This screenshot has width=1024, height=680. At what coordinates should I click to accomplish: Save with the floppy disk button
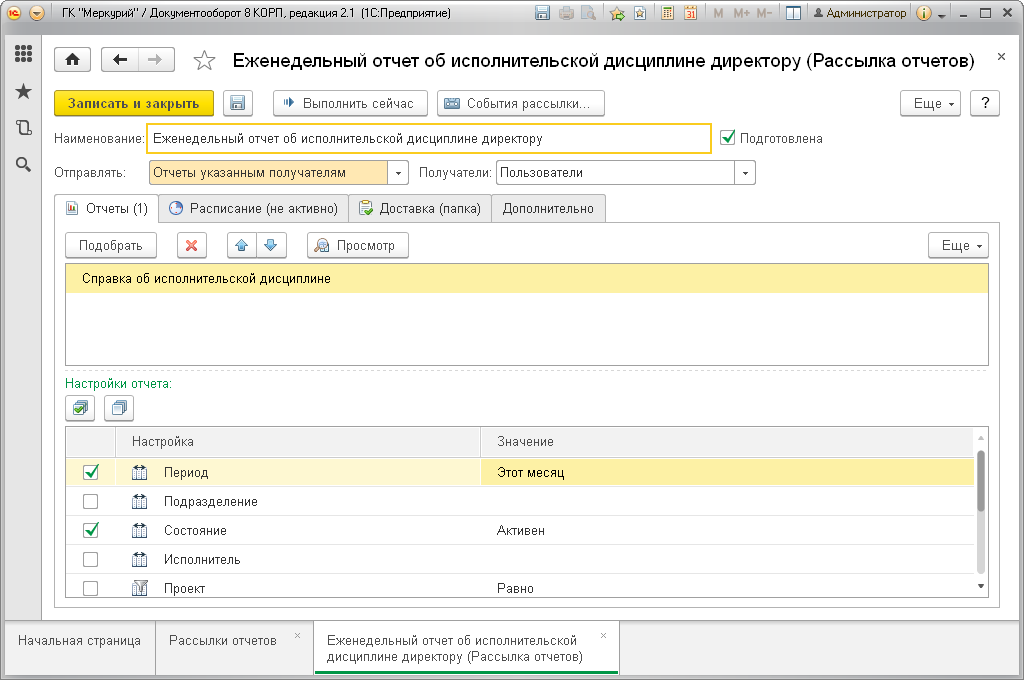[238, 103]
